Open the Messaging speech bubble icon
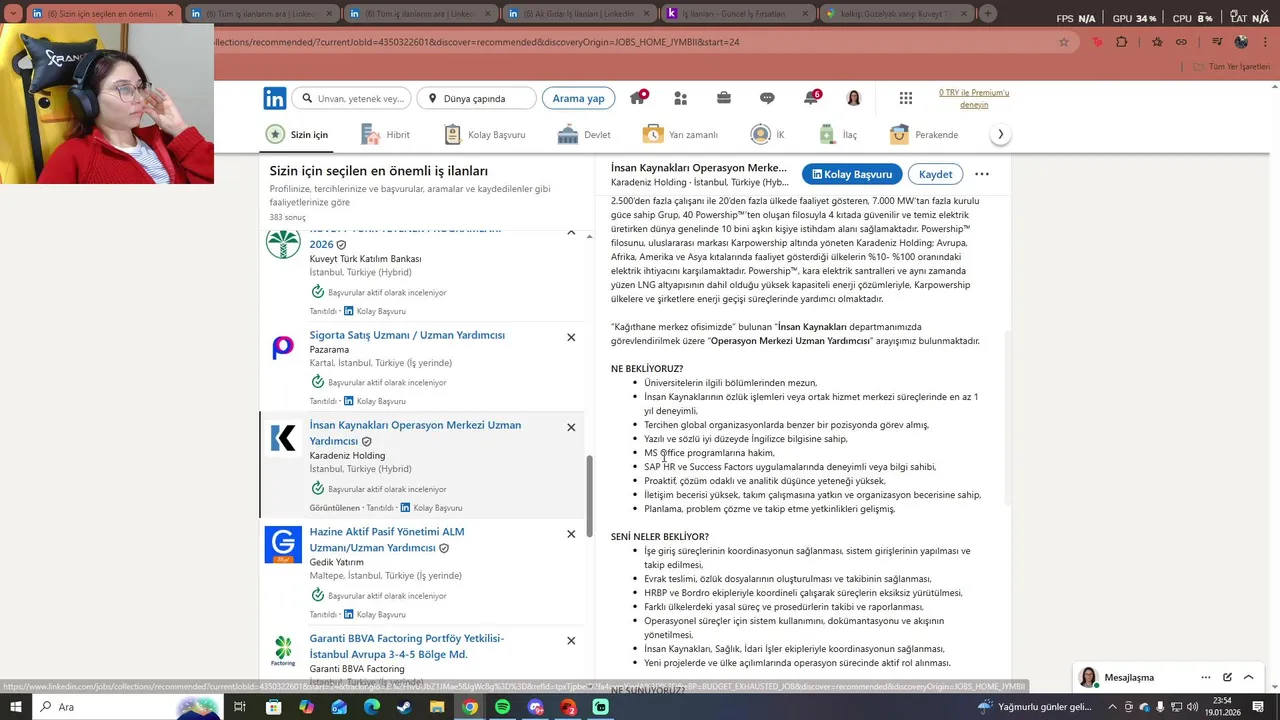This screenshot has width=1280, height=720. 767,98
